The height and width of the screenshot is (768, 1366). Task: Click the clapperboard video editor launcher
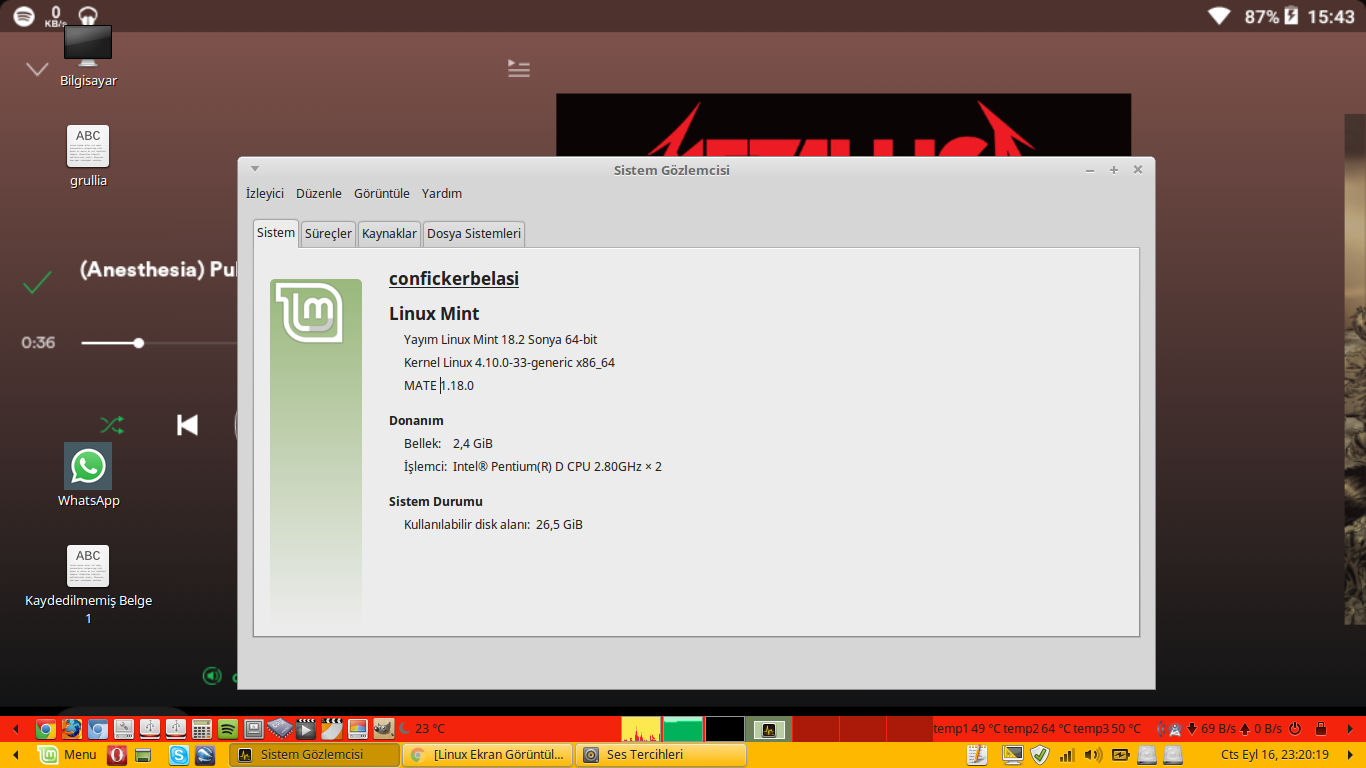coord(331,729)
